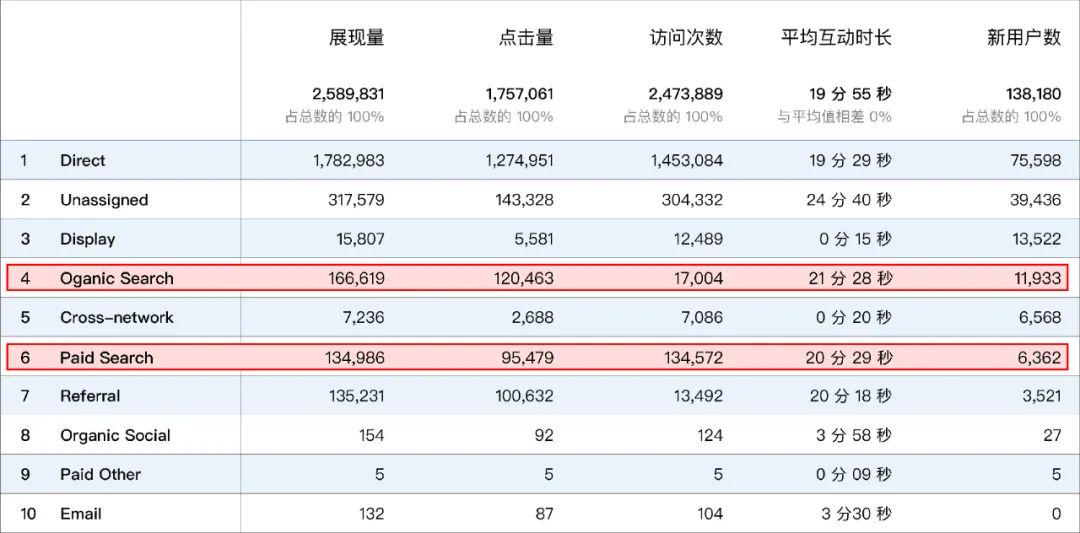
Task: Click the Cross-network channel name
Action: 116,317
